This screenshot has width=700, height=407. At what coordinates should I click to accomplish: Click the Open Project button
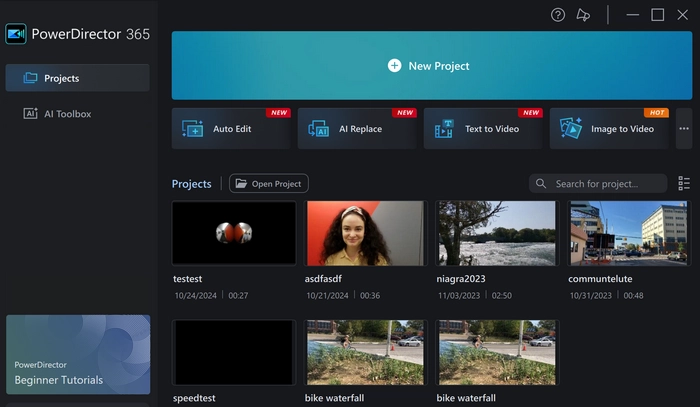[x=269, y=183]
